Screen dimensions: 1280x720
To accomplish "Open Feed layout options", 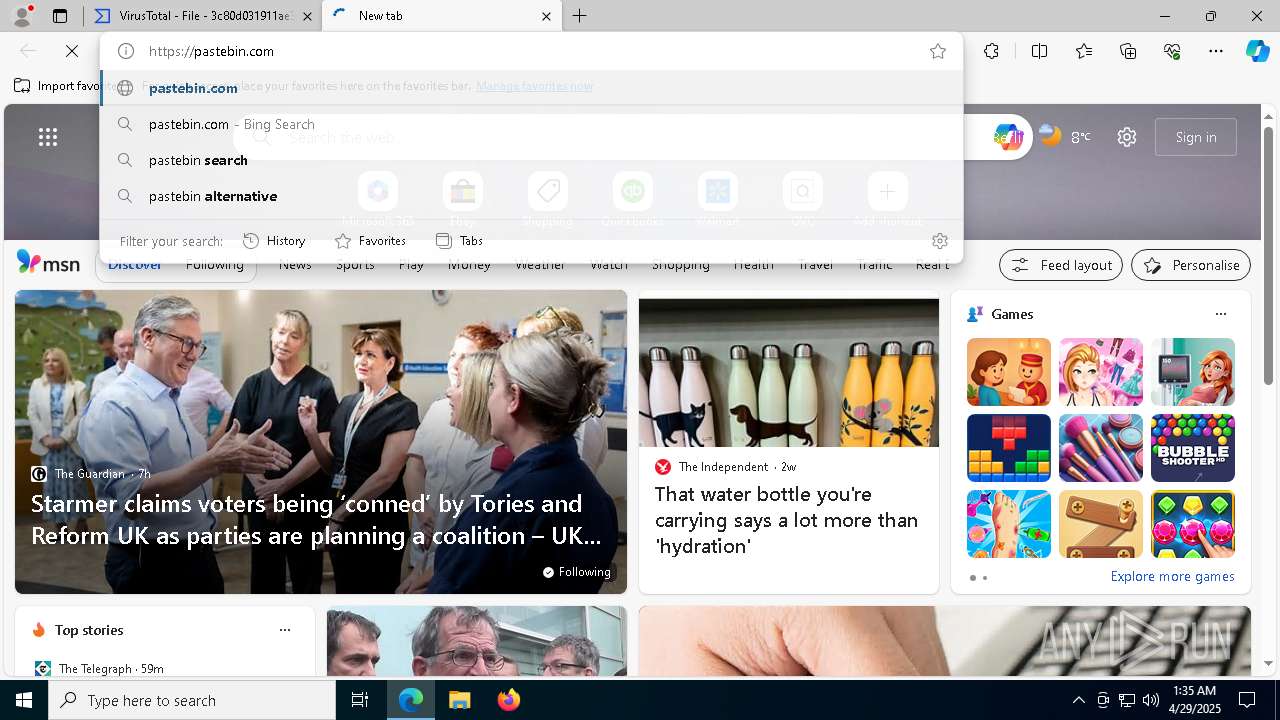I will tap(1061, 265).
